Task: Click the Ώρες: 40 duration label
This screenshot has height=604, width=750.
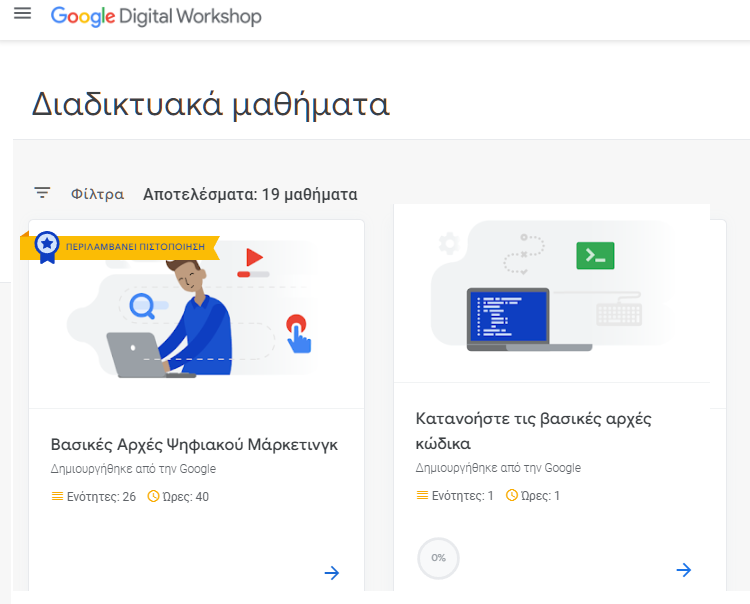Action: [186, 497]
